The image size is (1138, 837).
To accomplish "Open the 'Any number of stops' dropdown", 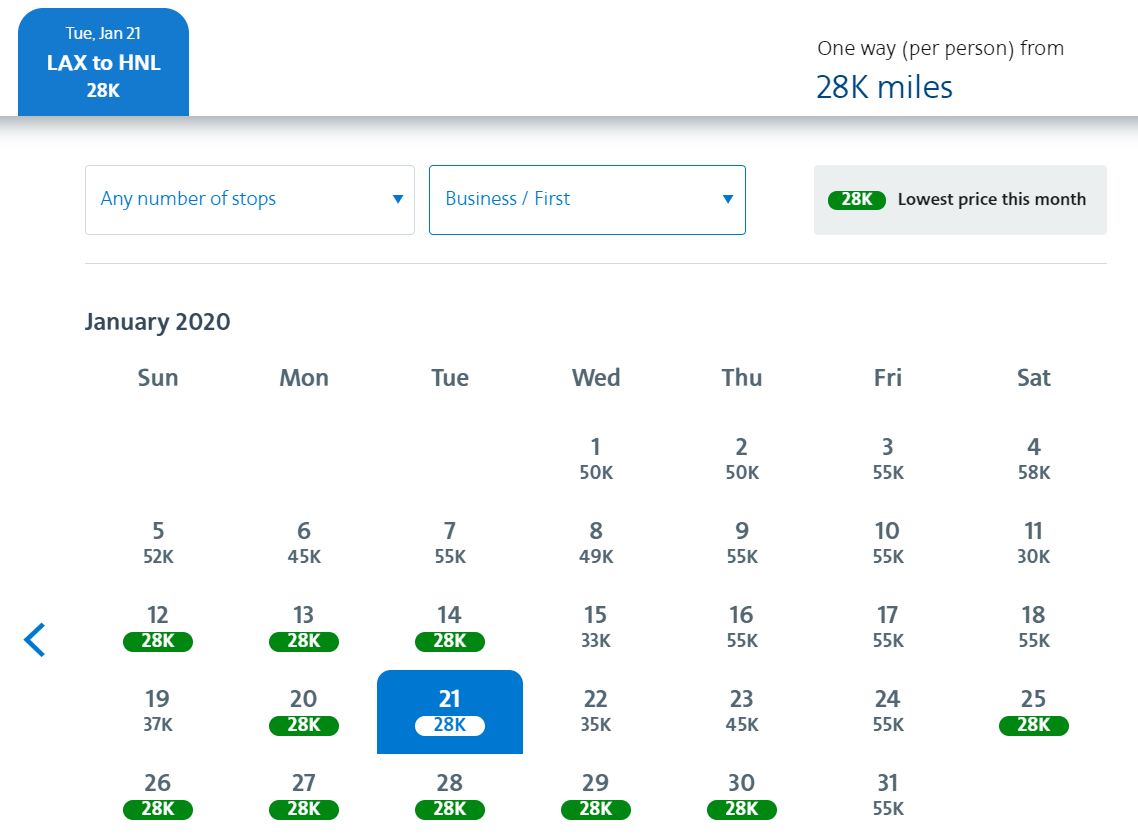I will pos(249,199).
